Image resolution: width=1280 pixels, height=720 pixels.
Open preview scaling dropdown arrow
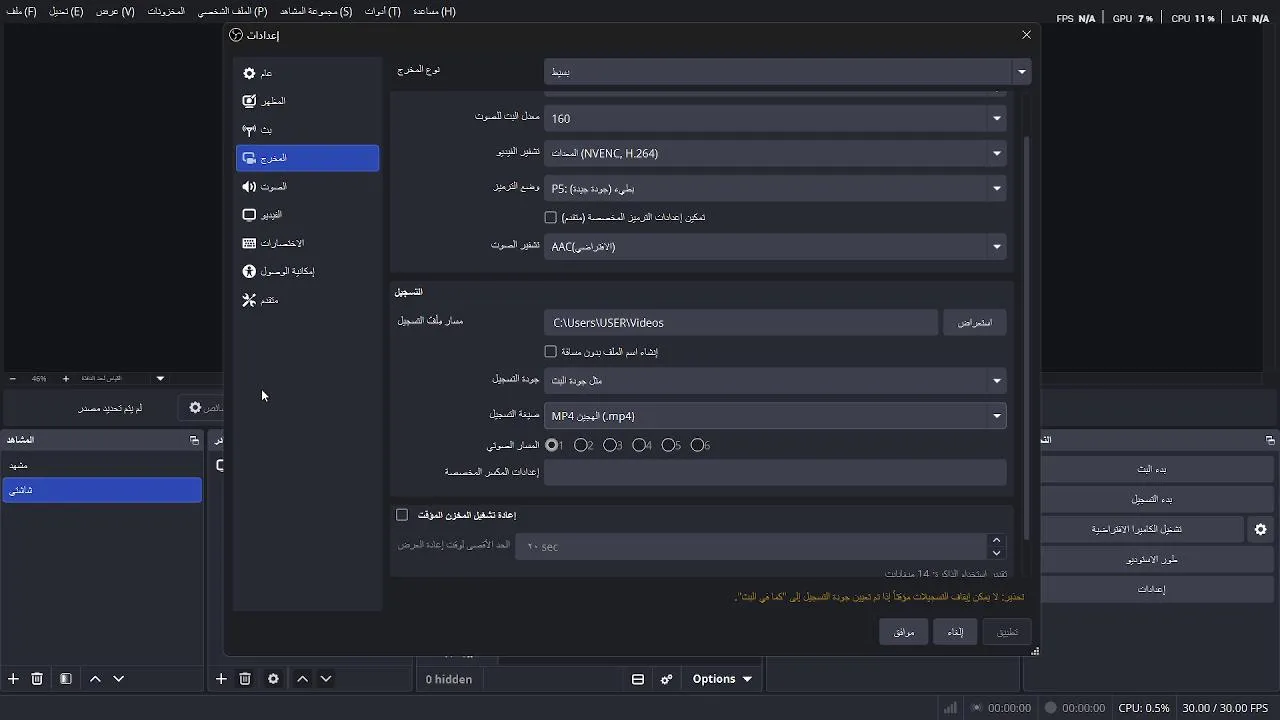[x=160, y=379]
